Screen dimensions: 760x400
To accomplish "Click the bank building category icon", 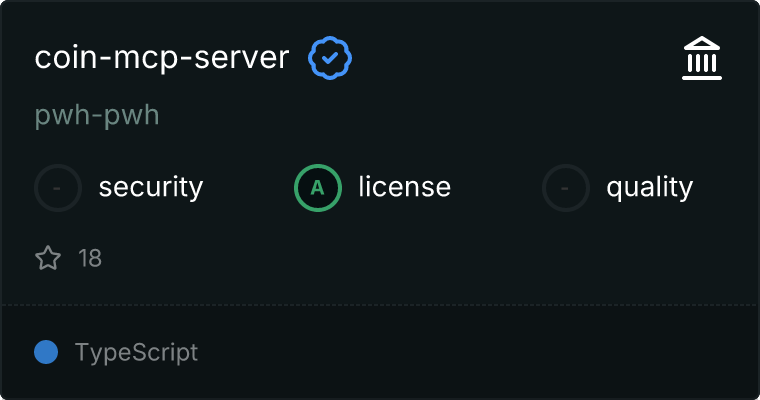I will click(x=702, y=59).
